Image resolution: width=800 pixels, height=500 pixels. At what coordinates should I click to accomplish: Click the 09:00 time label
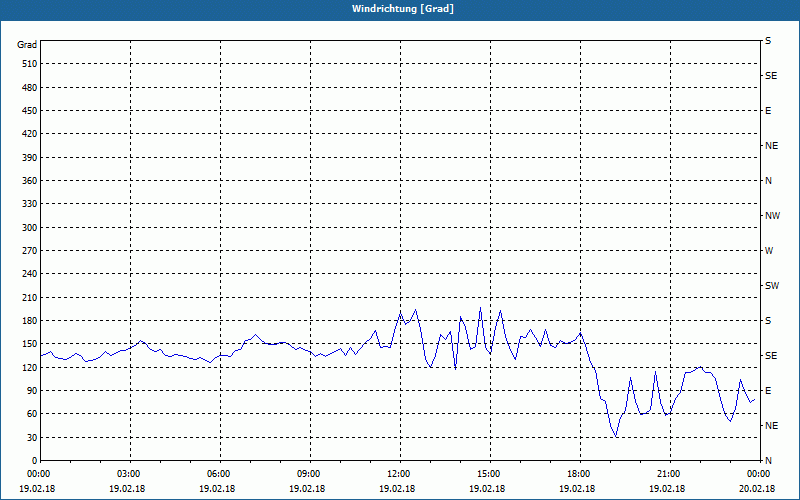(311, 474)
